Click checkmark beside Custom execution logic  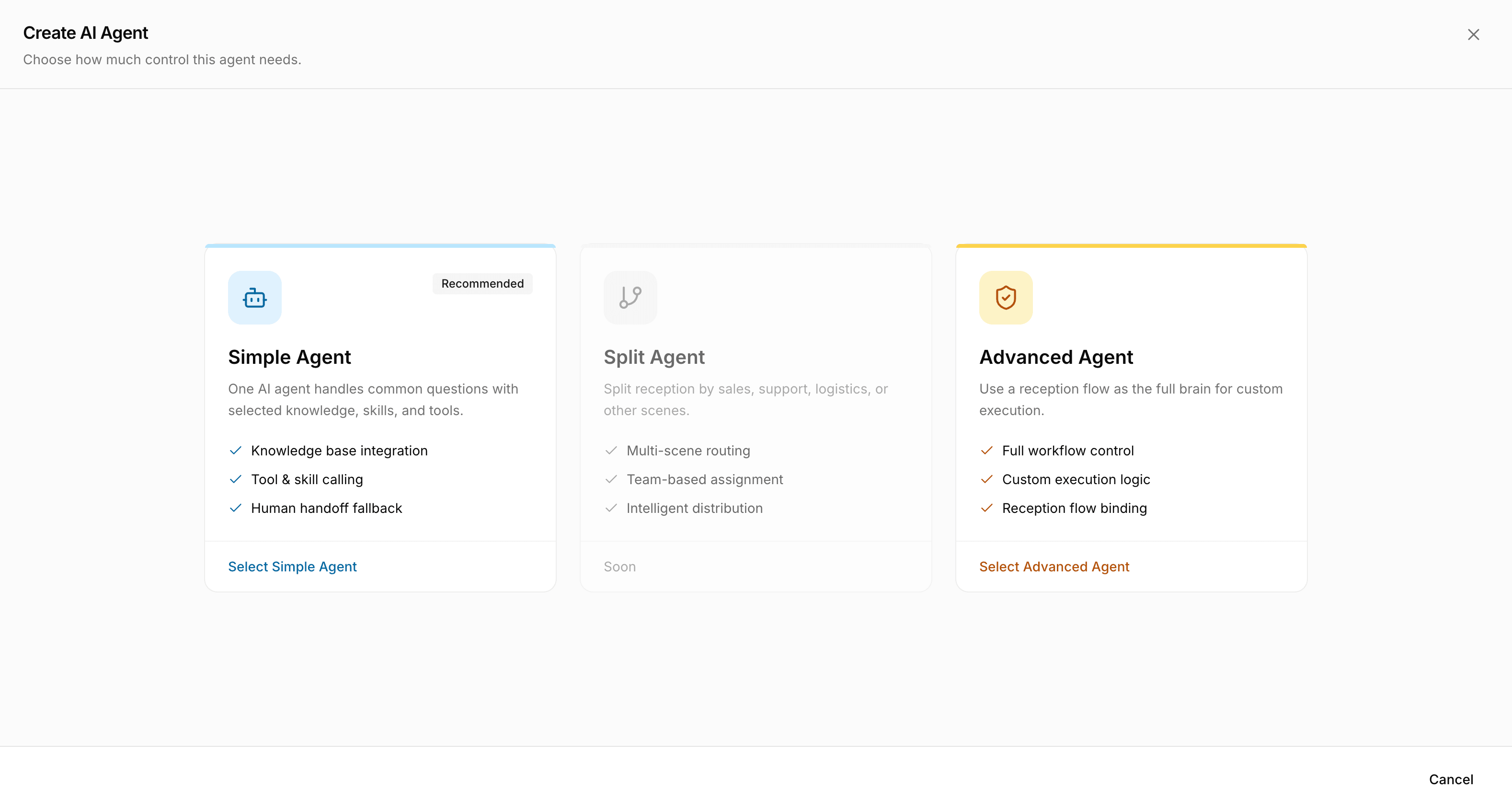[986, 479]
